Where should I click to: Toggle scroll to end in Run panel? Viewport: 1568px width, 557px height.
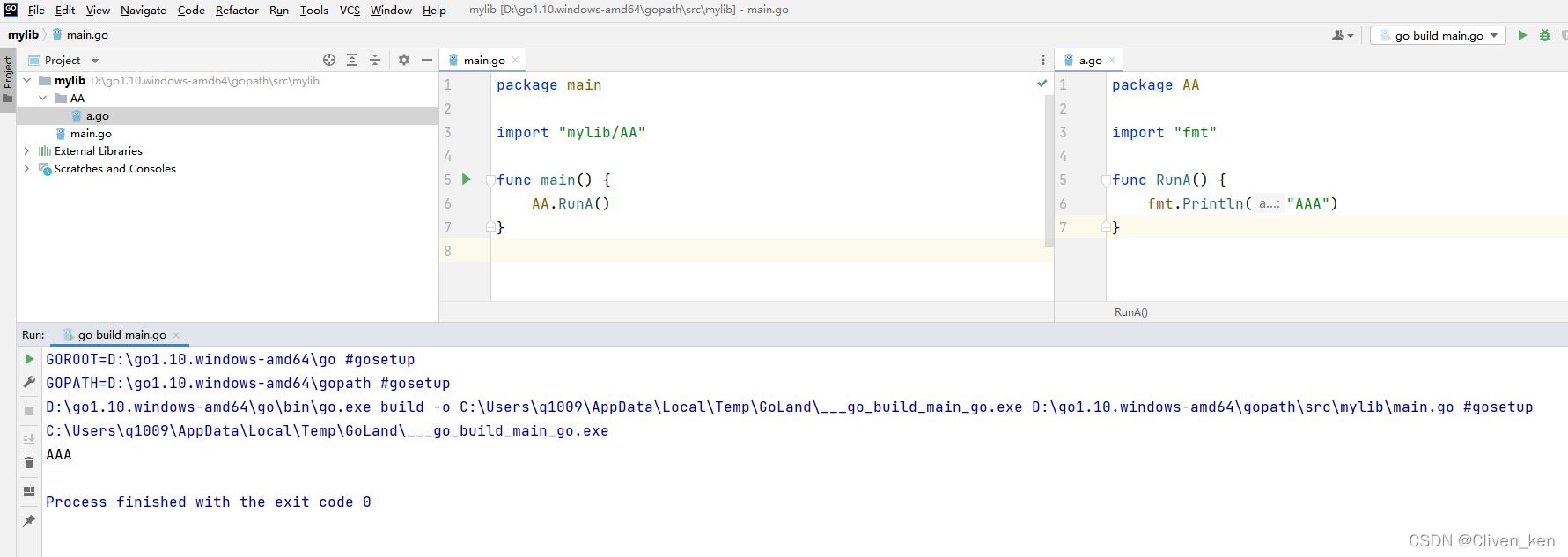coord(29,439)
